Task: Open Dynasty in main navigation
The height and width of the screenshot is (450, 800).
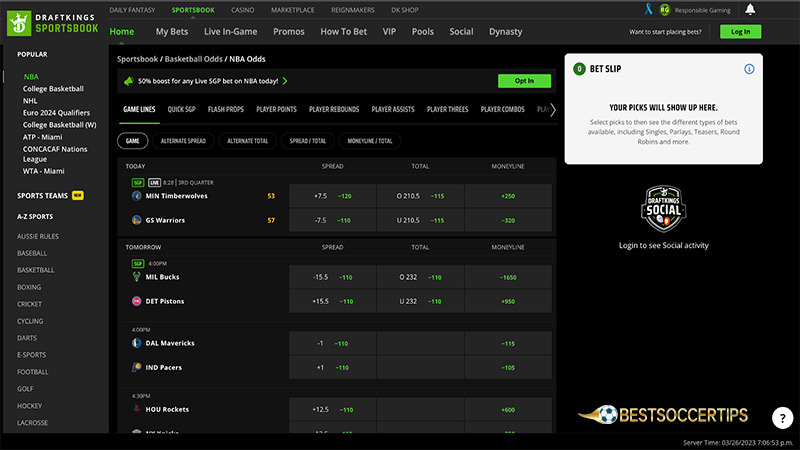Action: pos(506,32)
